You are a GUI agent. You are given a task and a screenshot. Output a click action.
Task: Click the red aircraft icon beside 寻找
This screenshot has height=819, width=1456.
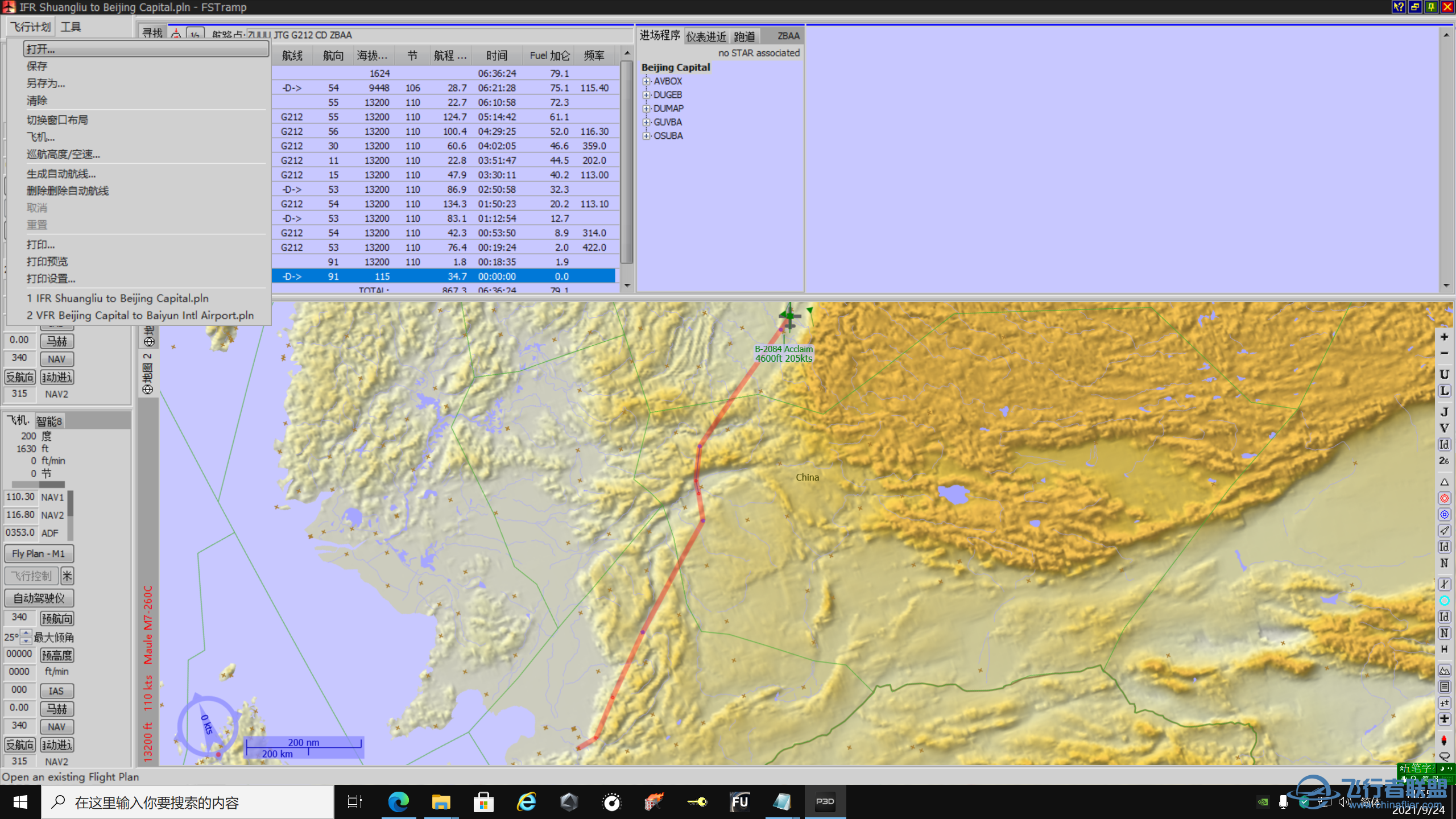pyautogui.click(x=176, y=34)
